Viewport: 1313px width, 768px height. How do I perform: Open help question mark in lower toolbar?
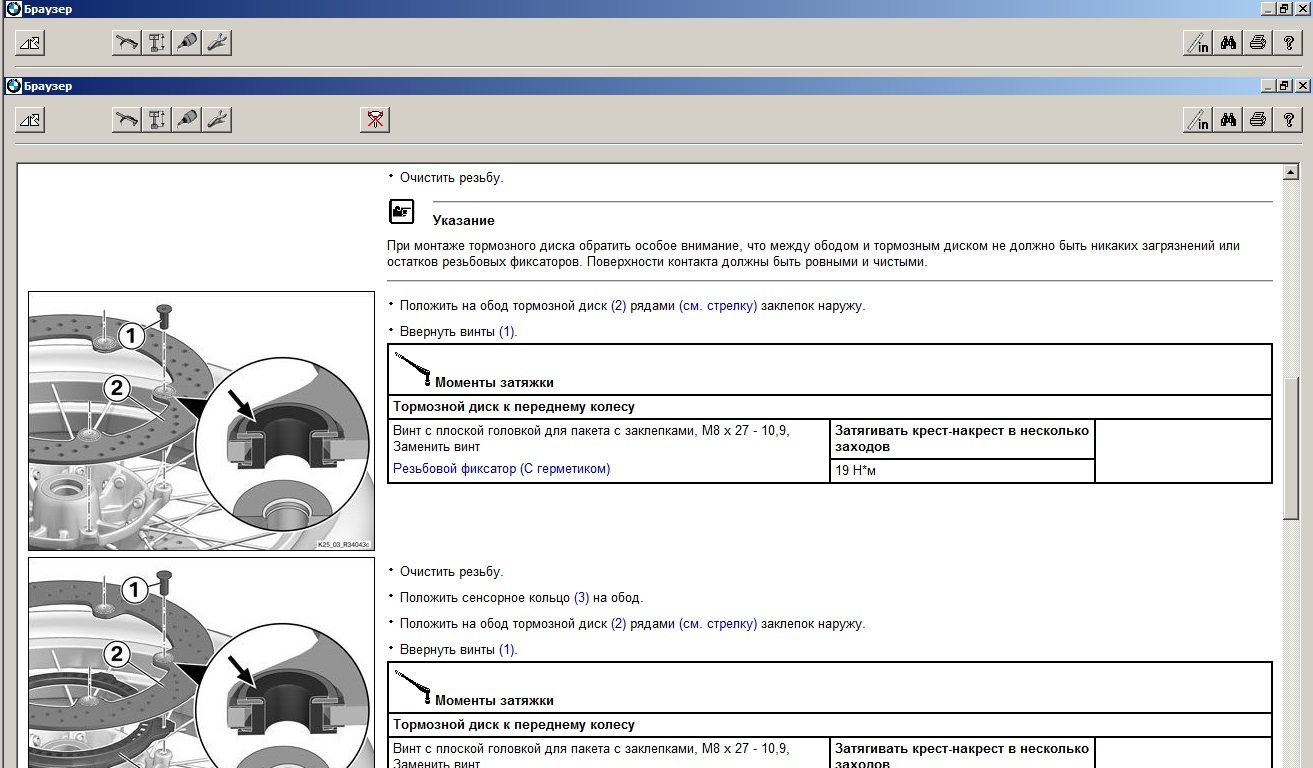pyautogui.click(x=1288, y=121)
